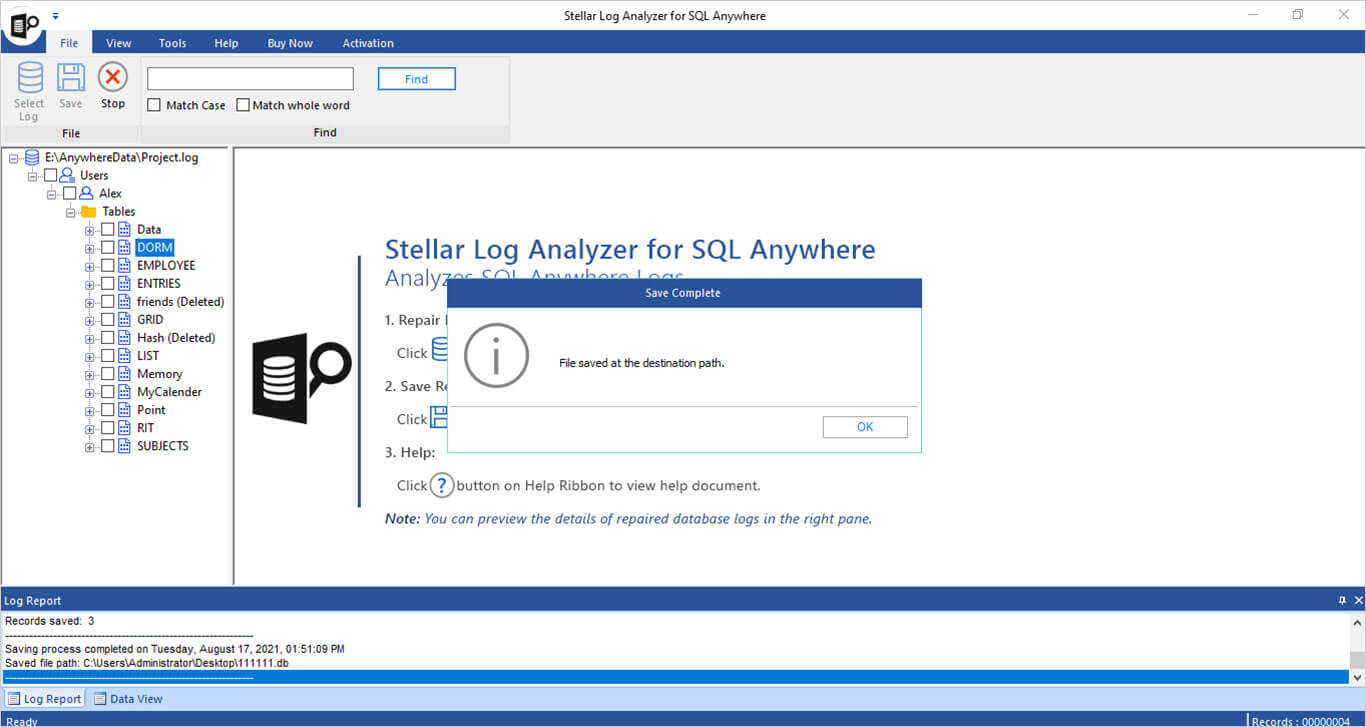Expand the GRID table node

pyautogui.click(x=90, y=320)
